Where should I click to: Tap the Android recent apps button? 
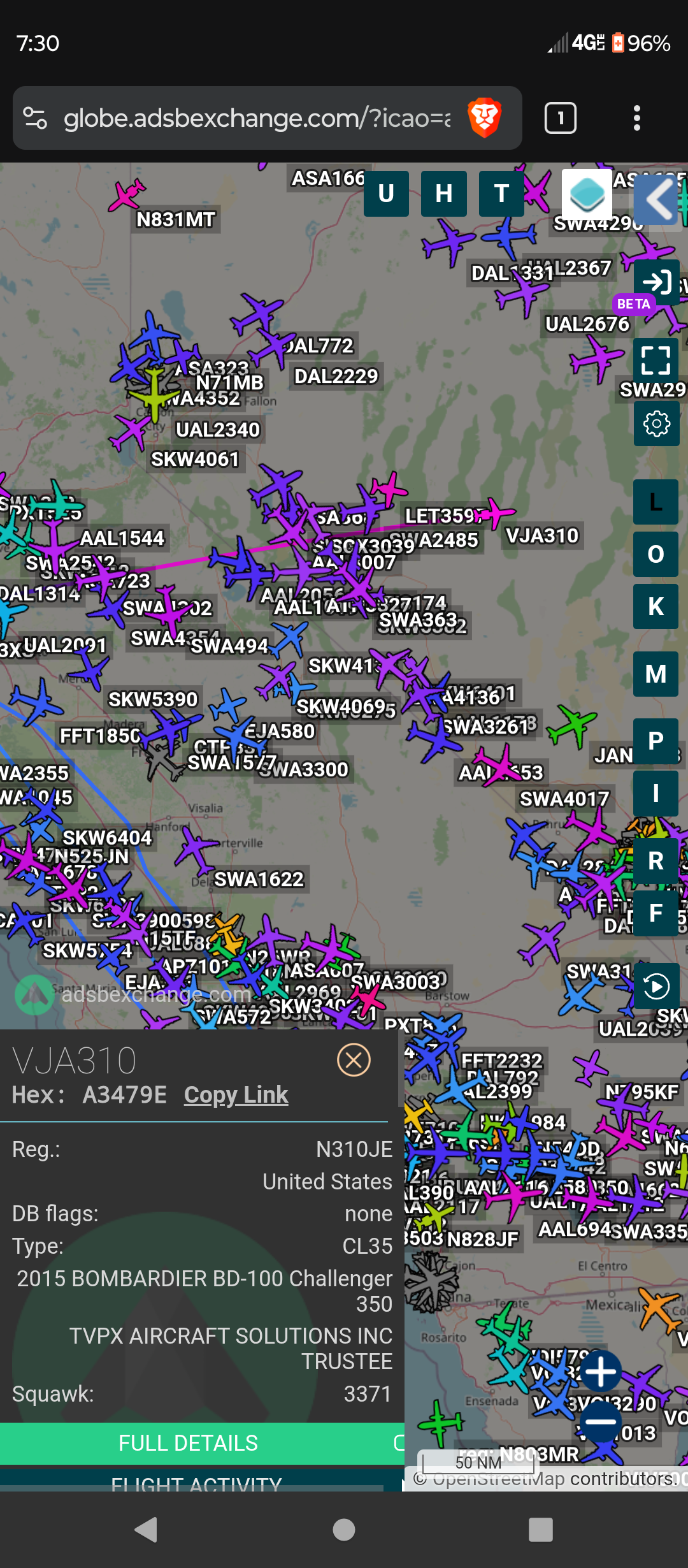pyautogui.click(x=541, y=1529)
